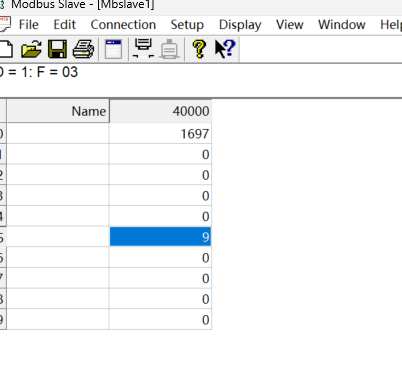
Task: Open the Setup menu
Action: [x=187, y=25]
